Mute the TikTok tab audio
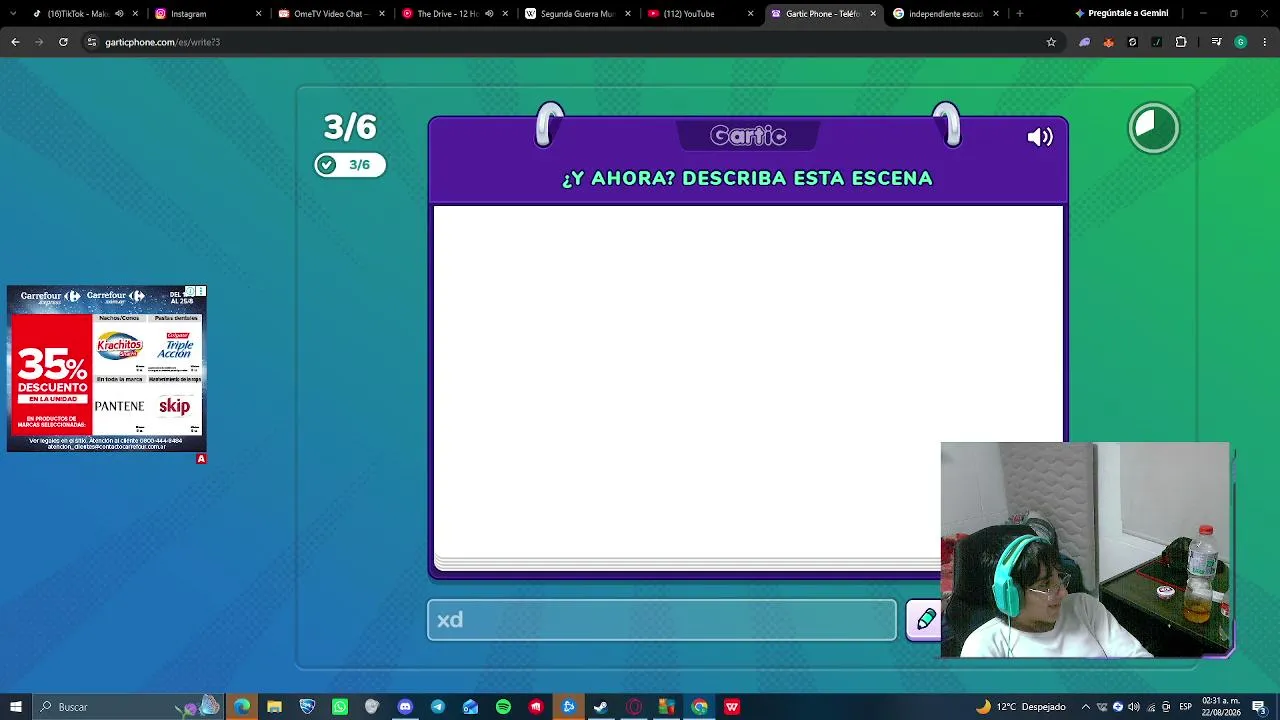The image size is (1280, 720). (x=119, y=14)
